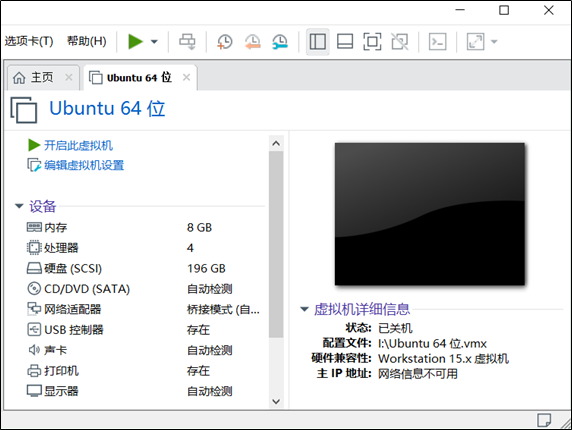The width and height of the screenshot is (572, 430).
Task: Click the Workstation 15.x 虚拟机 compatibility text
Action: [x=443, y=359]
